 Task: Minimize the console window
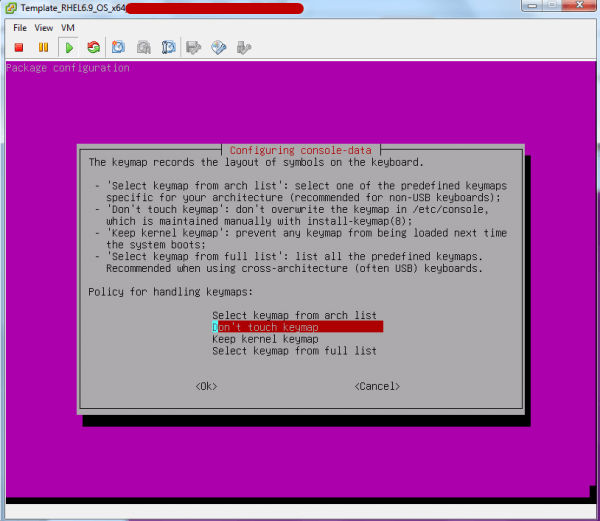pyautogui.click(x=532, y=5)
